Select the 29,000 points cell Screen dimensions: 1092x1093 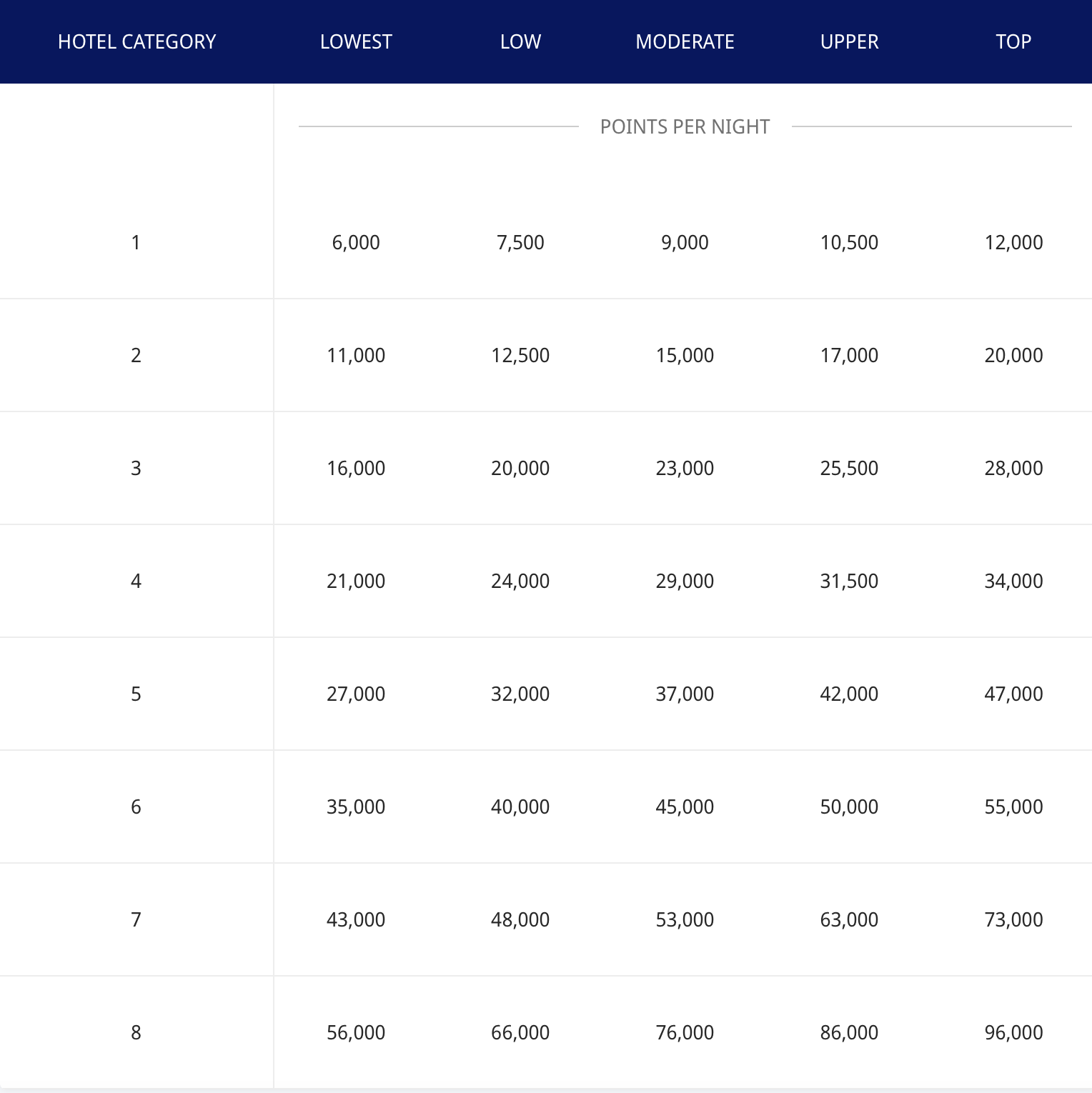pos(685,581)
